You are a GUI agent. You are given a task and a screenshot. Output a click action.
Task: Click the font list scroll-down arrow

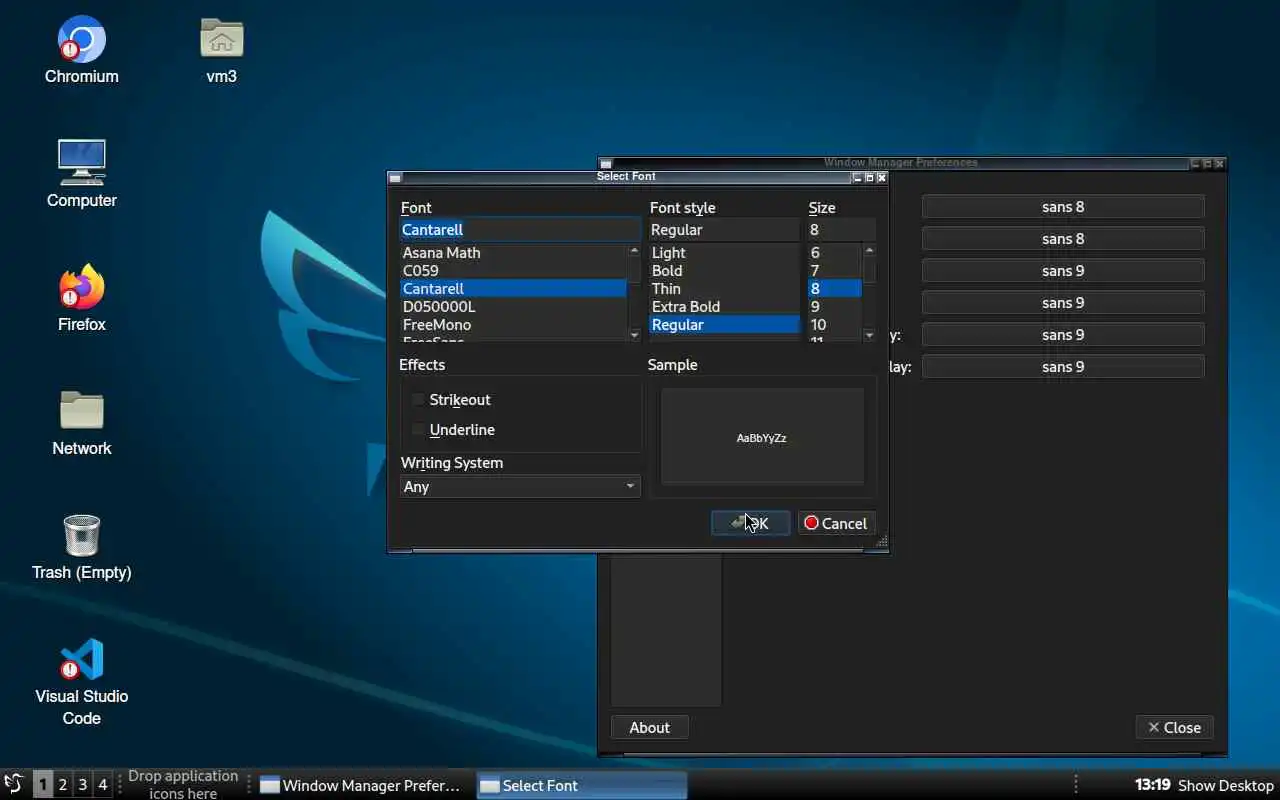(x=634, y=335)
